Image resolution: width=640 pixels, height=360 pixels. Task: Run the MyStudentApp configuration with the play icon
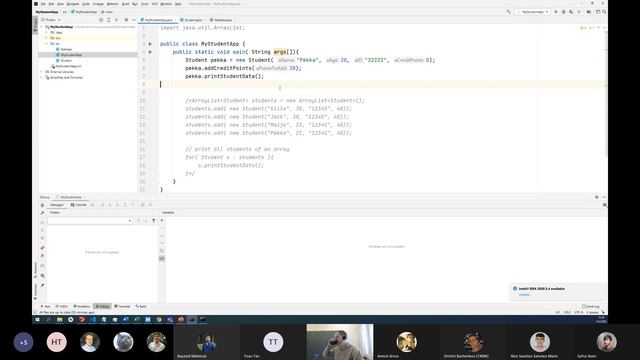(556, 12)
